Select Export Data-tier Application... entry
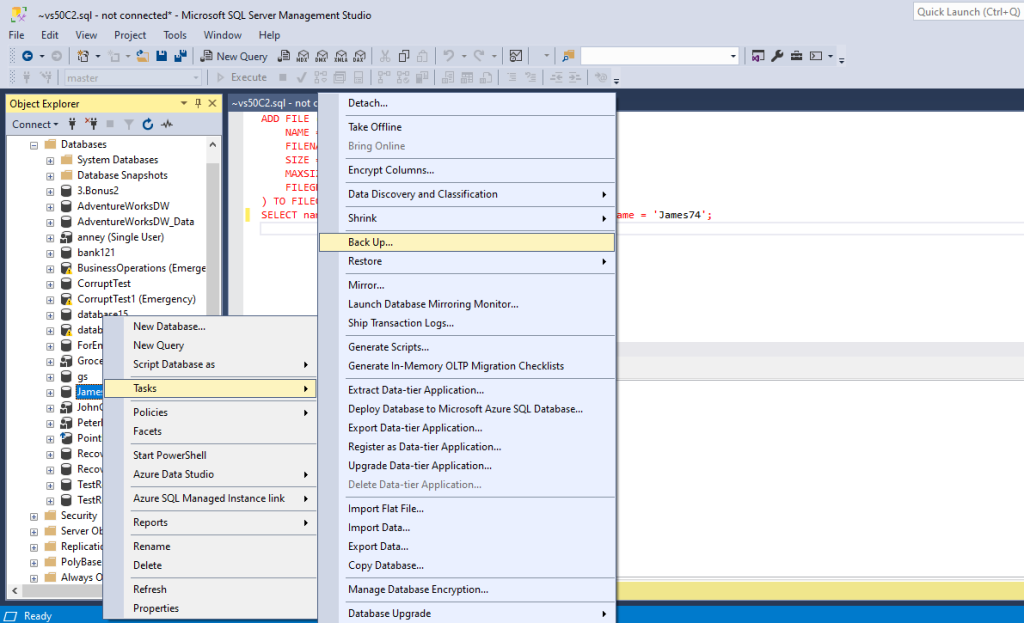The image size is (1024, 623). (467, 428)
